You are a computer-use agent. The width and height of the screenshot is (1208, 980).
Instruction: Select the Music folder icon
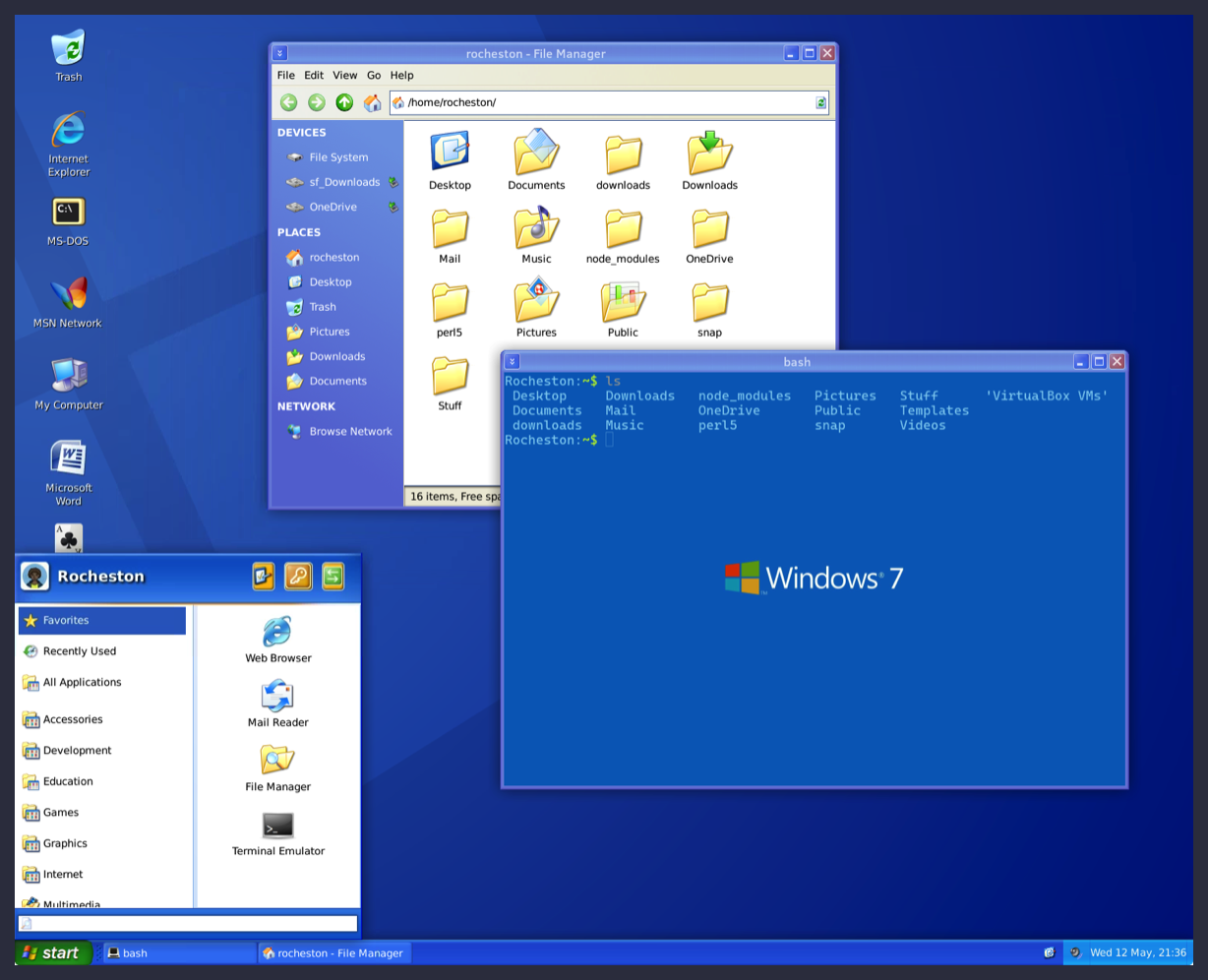[536, 227]
